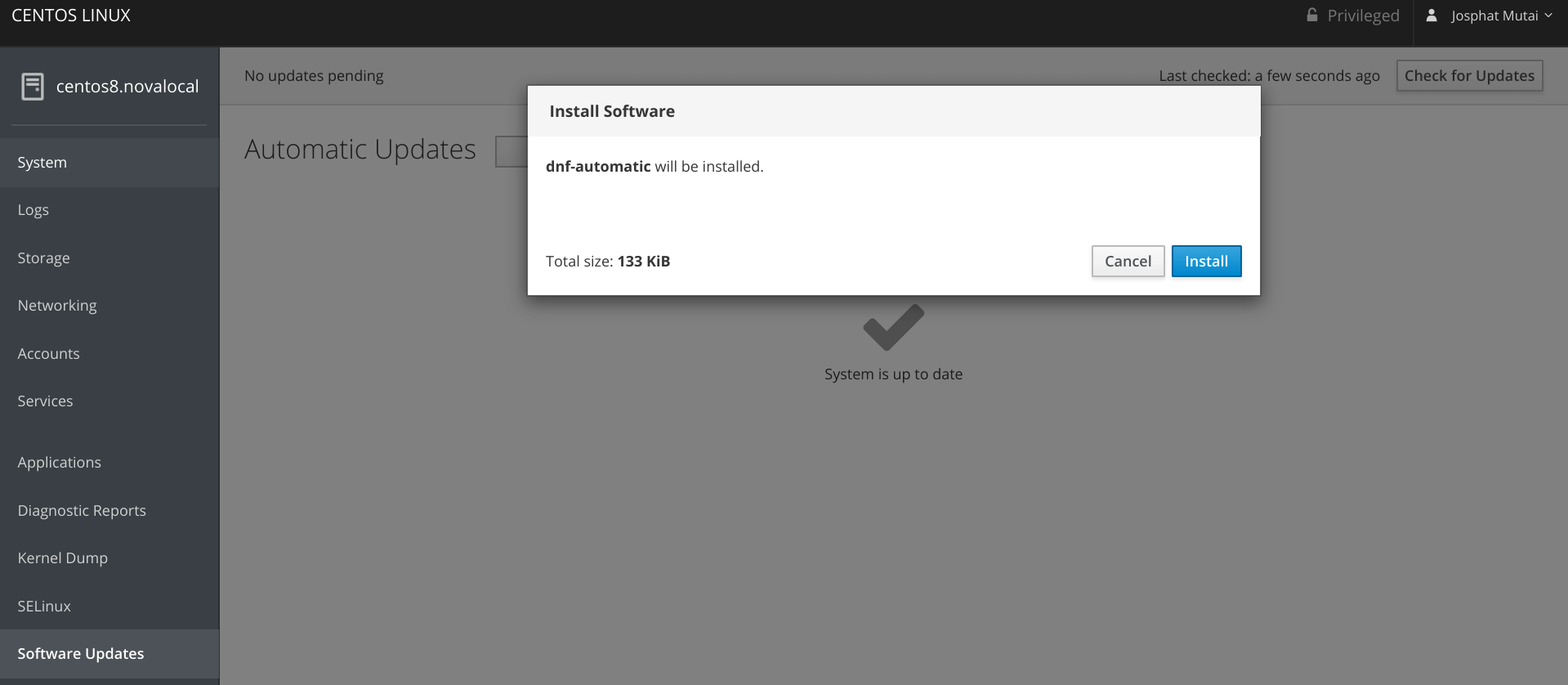Open the System page in sidebar
Viewport: 1568px width, 685px height.
[109, 162]
